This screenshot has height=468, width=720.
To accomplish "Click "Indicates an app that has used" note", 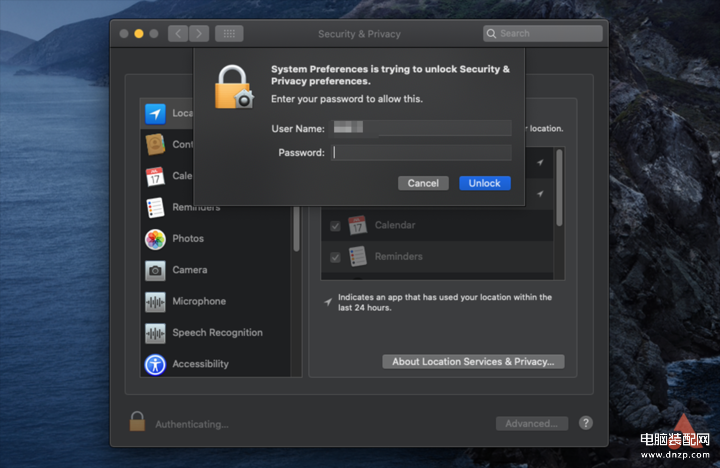I will click(445, 302).
